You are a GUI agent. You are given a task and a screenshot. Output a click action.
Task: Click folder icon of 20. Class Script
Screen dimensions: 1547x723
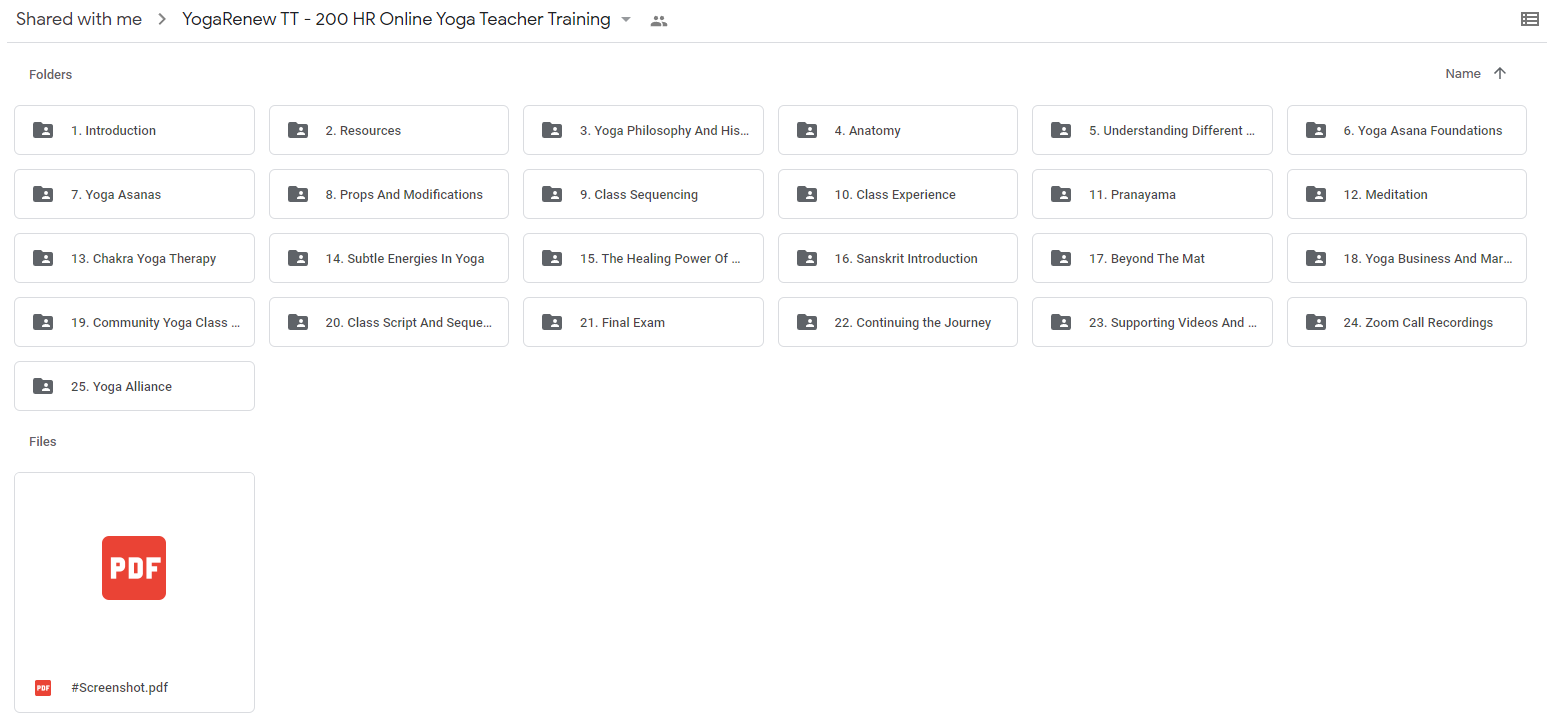click(x=297, y=322)
